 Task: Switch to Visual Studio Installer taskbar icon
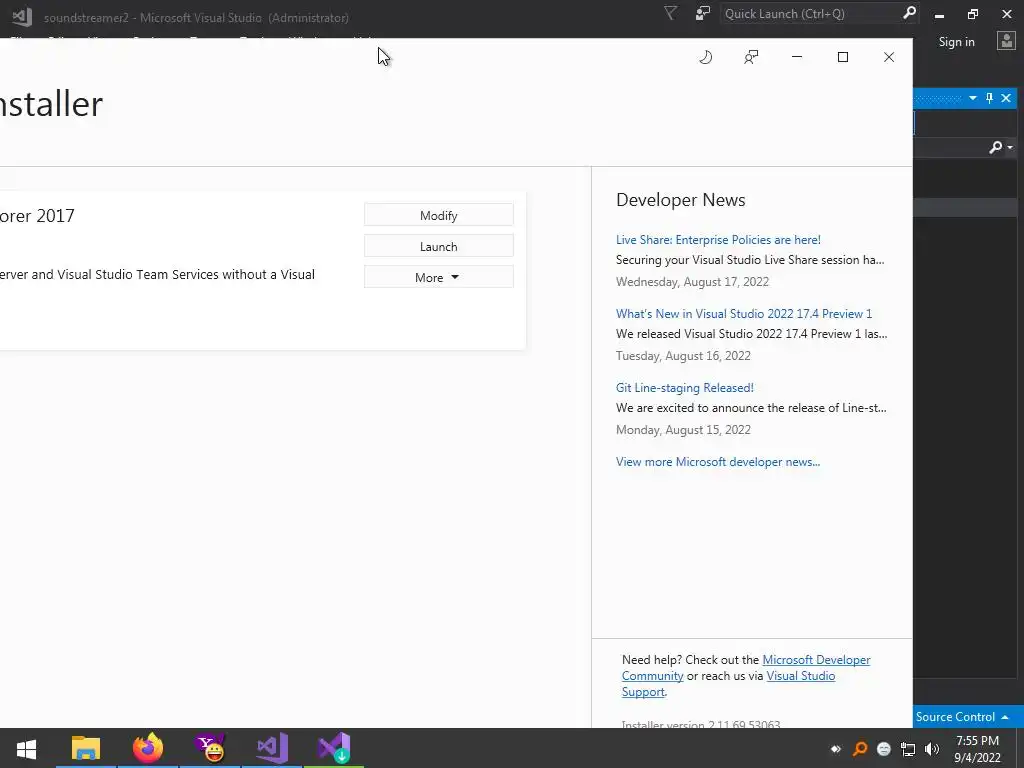pyautogui.click(x=334, y=748)
